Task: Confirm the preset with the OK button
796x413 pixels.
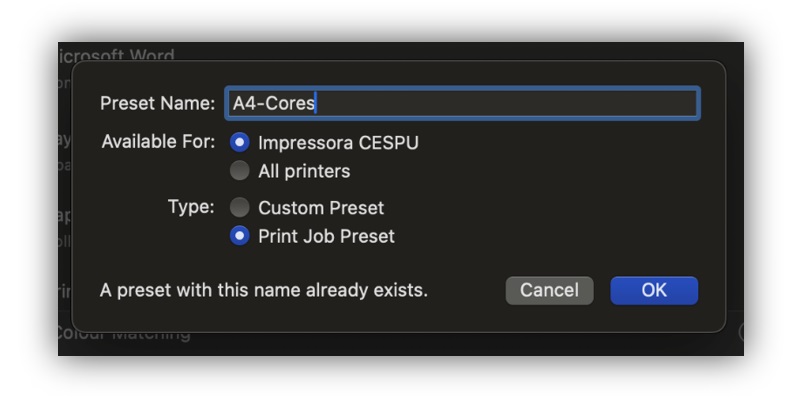Action: pyautogui.click(x=654, y=290)
